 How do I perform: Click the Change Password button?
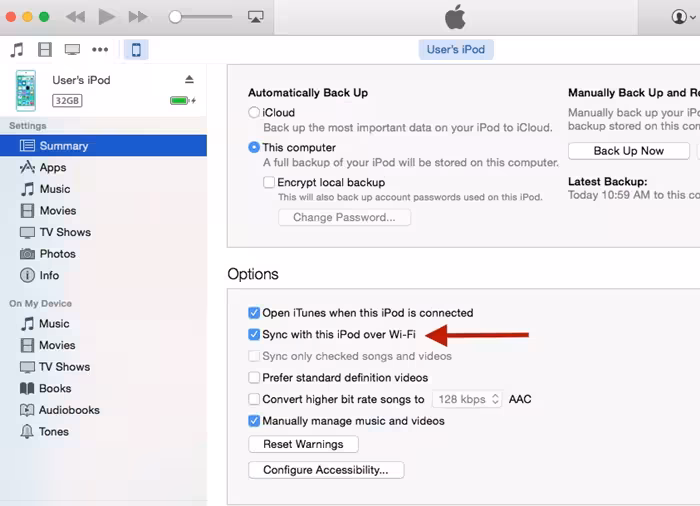click(x=344, y=217)
